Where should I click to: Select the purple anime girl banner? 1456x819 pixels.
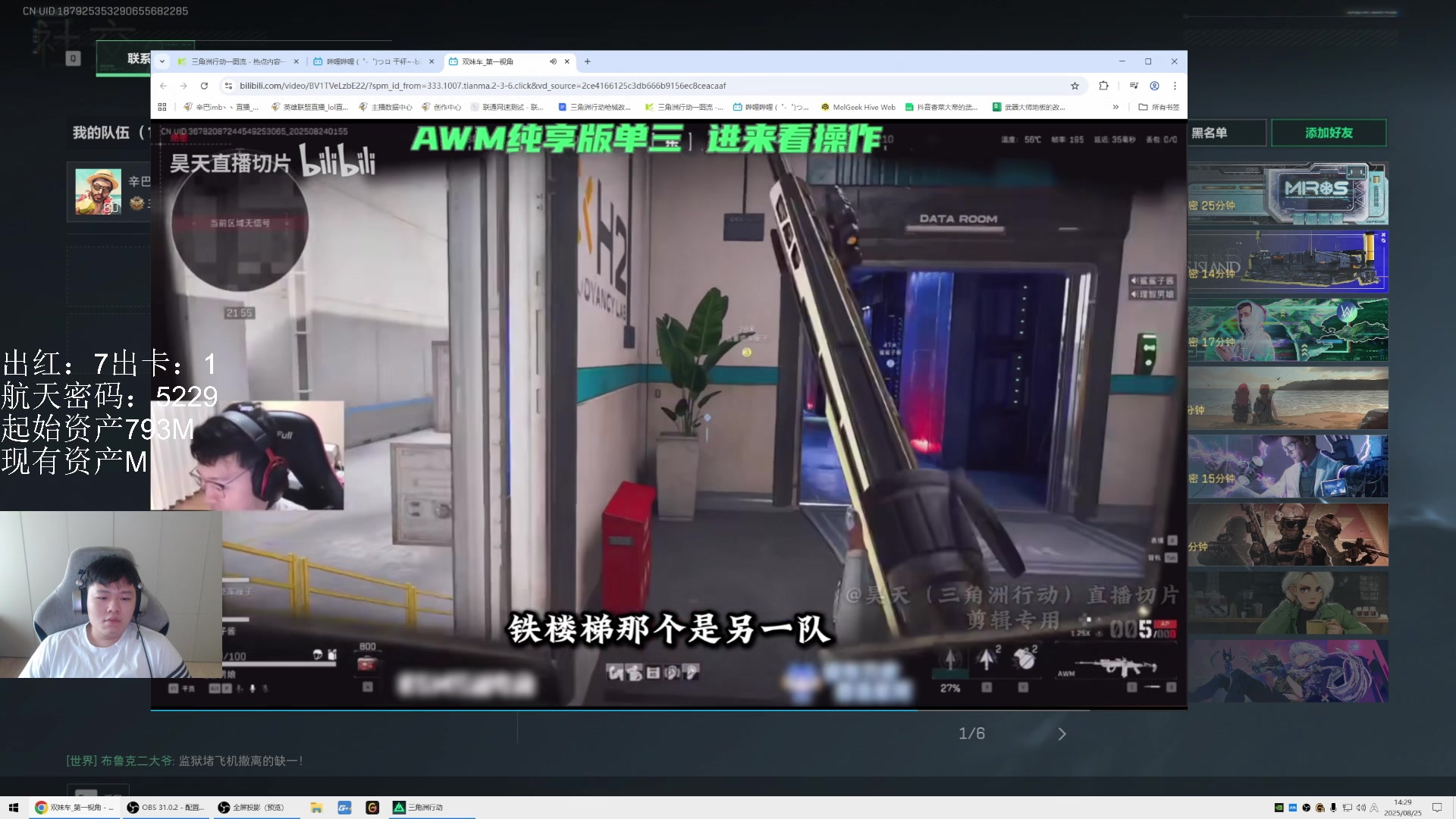tap(1288, 671)
